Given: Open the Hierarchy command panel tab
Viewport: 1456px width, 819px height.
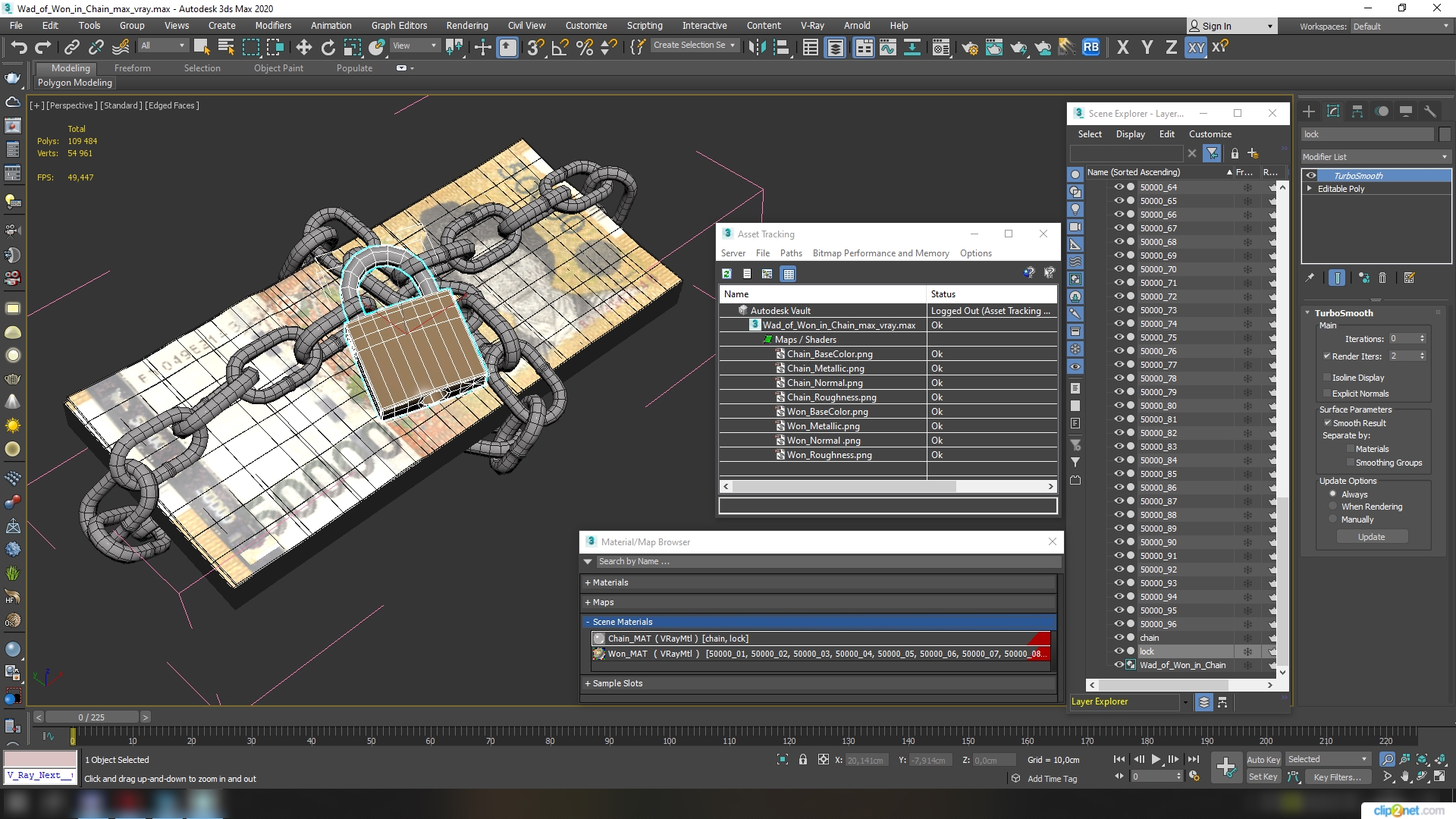Looking at the screenshot, I should point(1357,112).
